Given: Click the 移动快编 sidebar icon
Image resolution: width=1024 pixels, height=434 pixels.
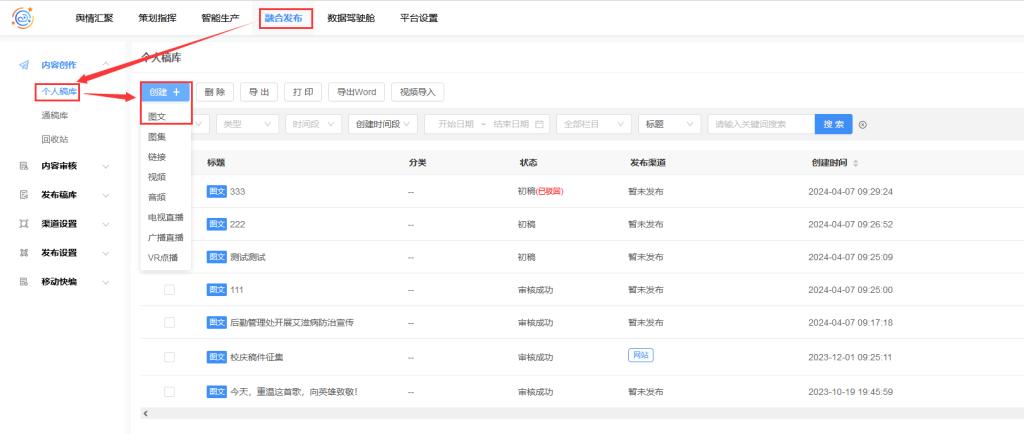Looking at the screenshot, I should click(24, 282).
